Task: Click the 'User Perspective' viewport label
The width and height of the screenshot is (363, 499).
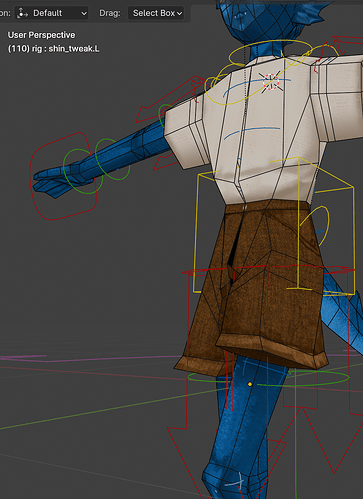Action: point(41,35)
